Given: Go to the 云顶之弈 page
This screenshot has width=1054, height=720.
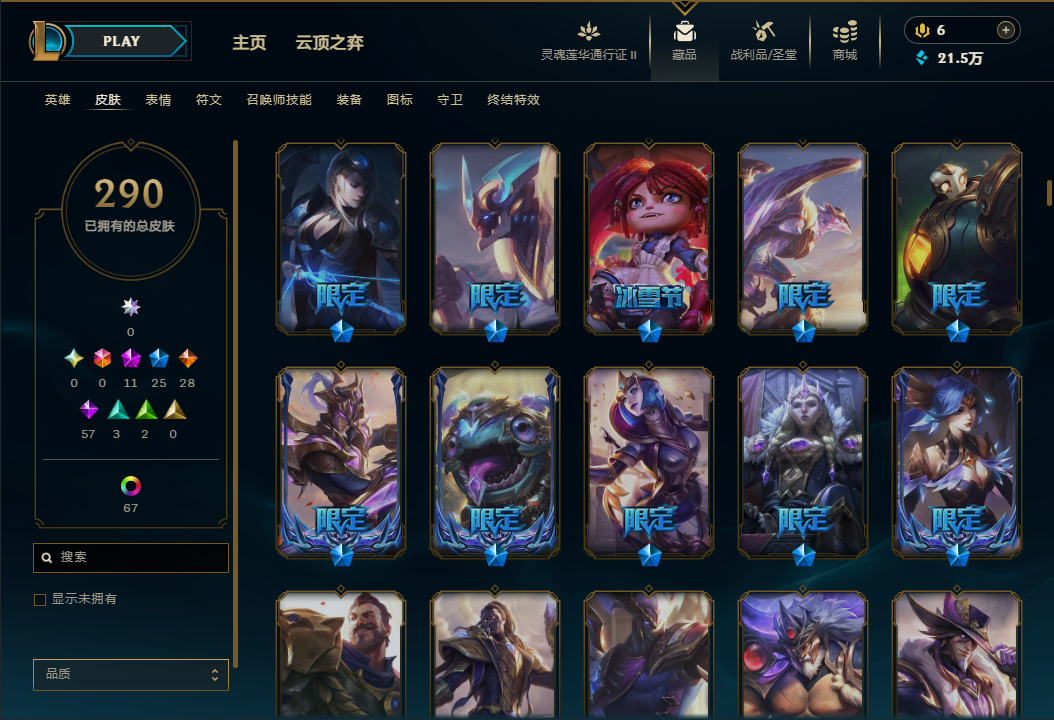Looking at the screenshot, I should pyautogui.click(x=329, y=43).
